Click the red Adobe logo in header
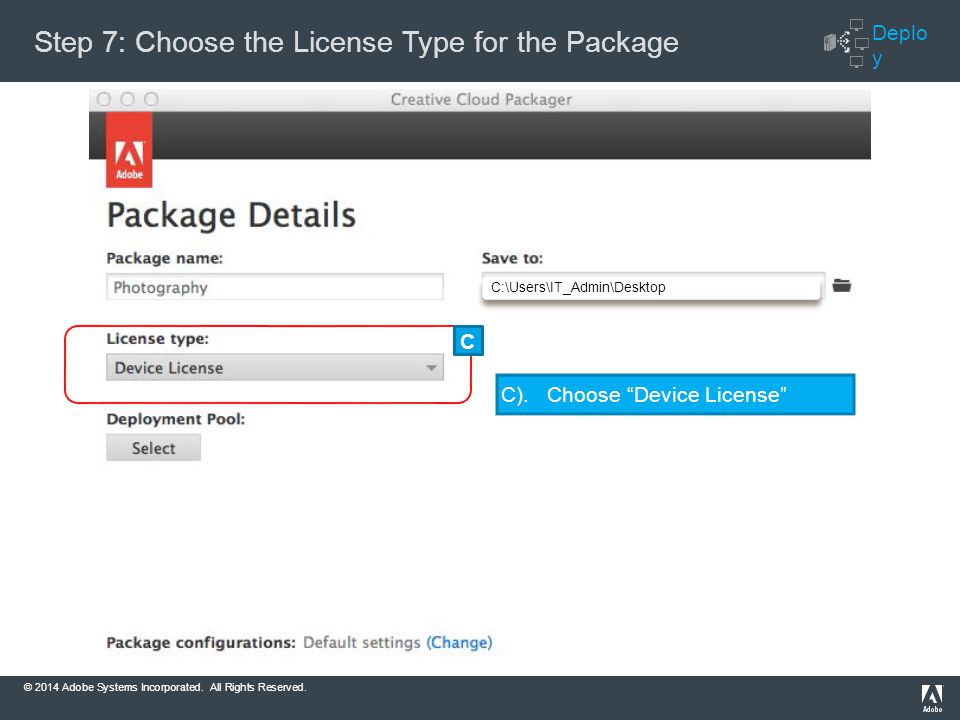Viewport: 960px width, 720px height. tap(129, 150)
